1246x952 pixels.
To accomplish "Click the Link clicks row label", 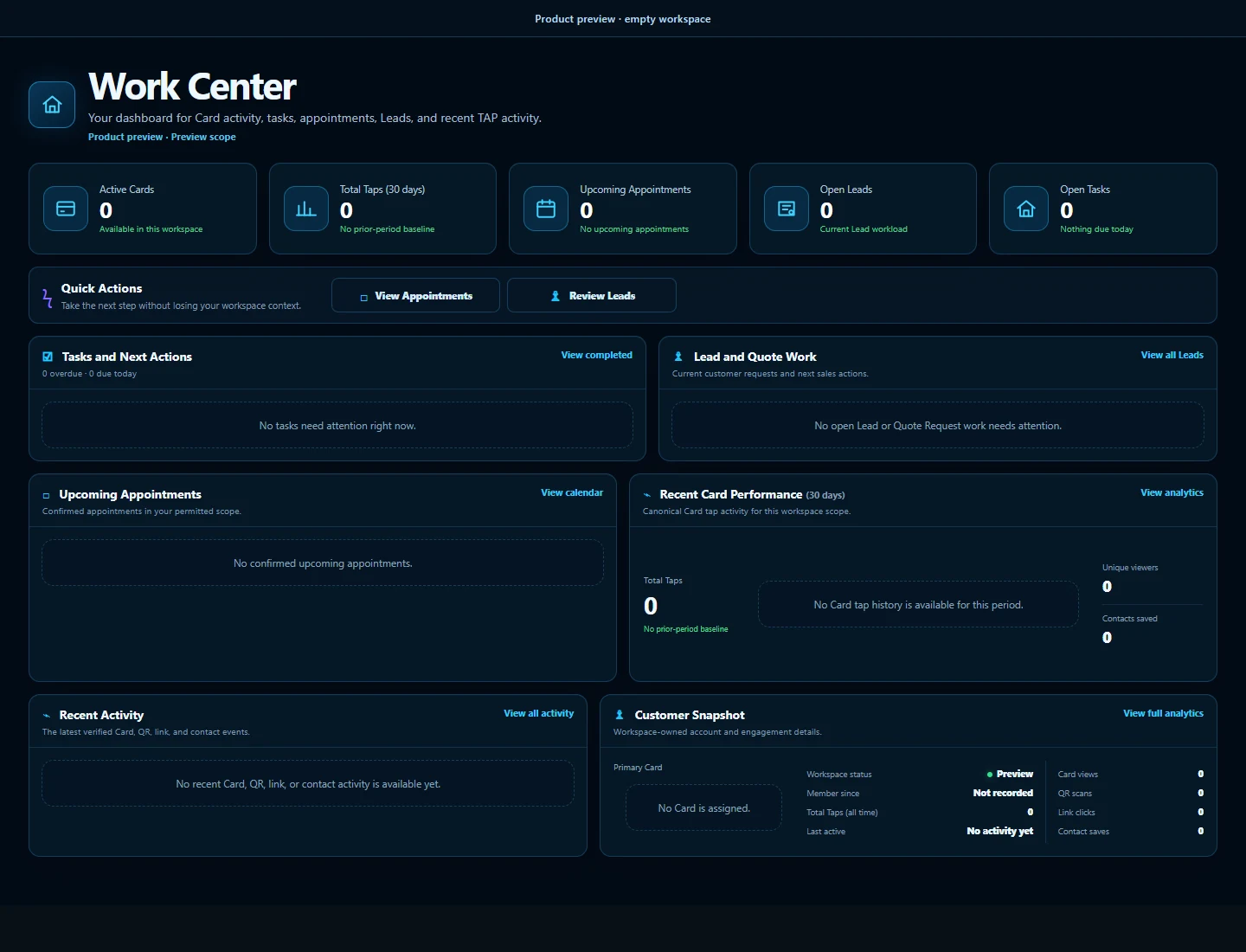I will pos(1076,813).
